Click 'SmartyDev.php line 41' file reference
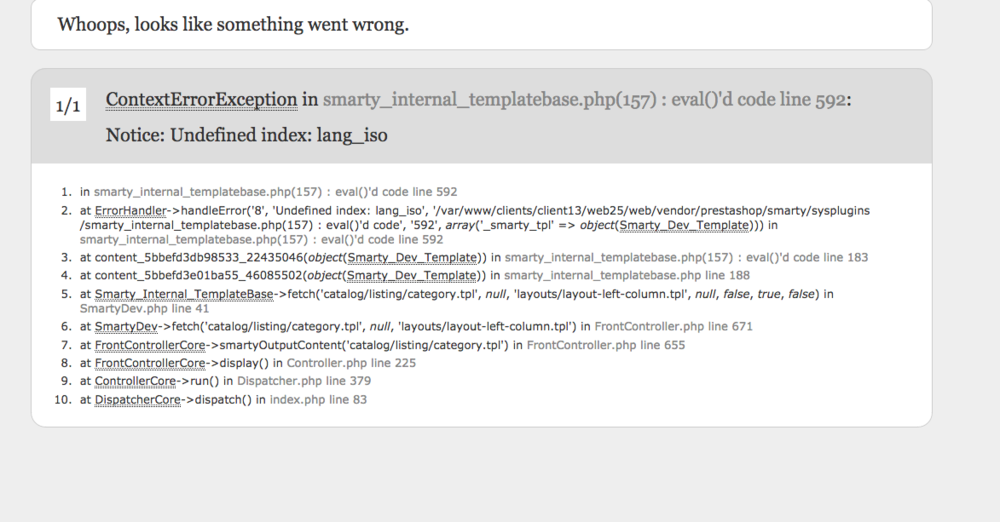 pyautogui.click(x=144, y=308)
